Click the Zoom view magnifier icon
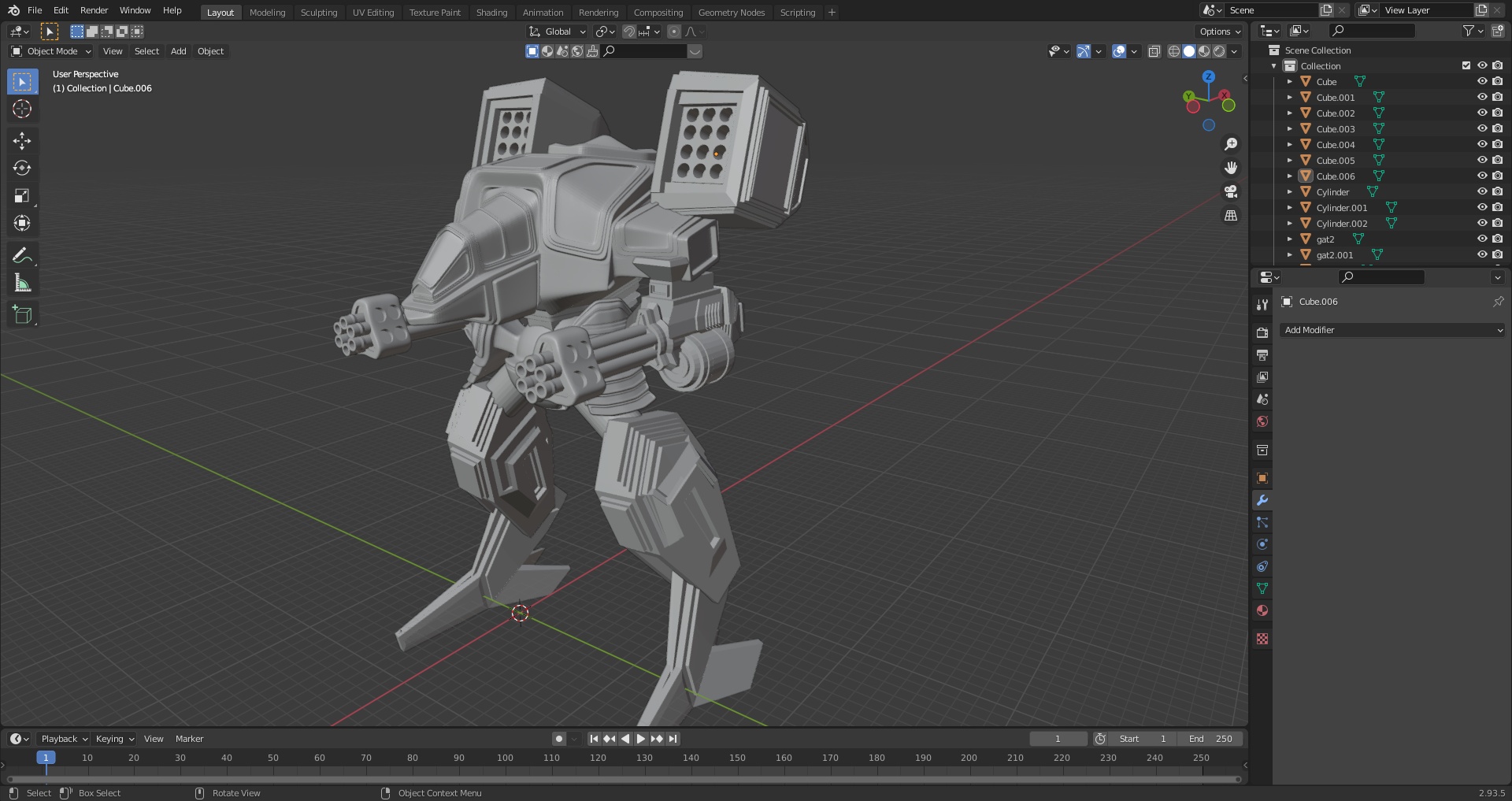 1231,144
